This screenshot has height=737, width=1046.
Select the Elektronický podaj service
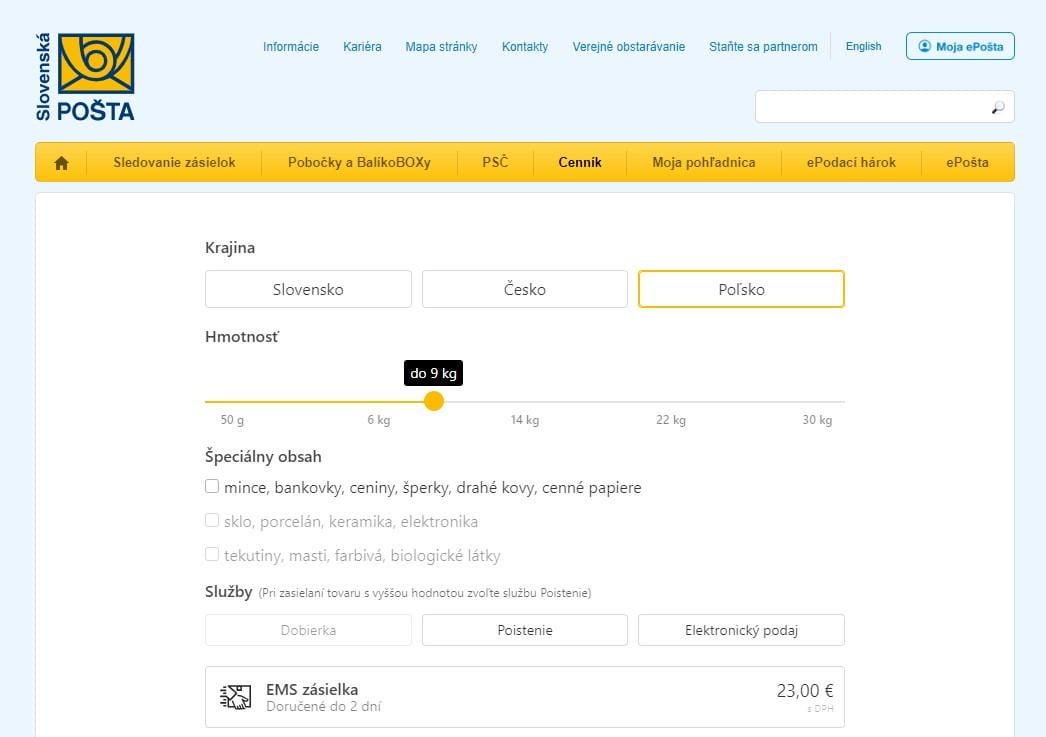[x=741, y=630]
